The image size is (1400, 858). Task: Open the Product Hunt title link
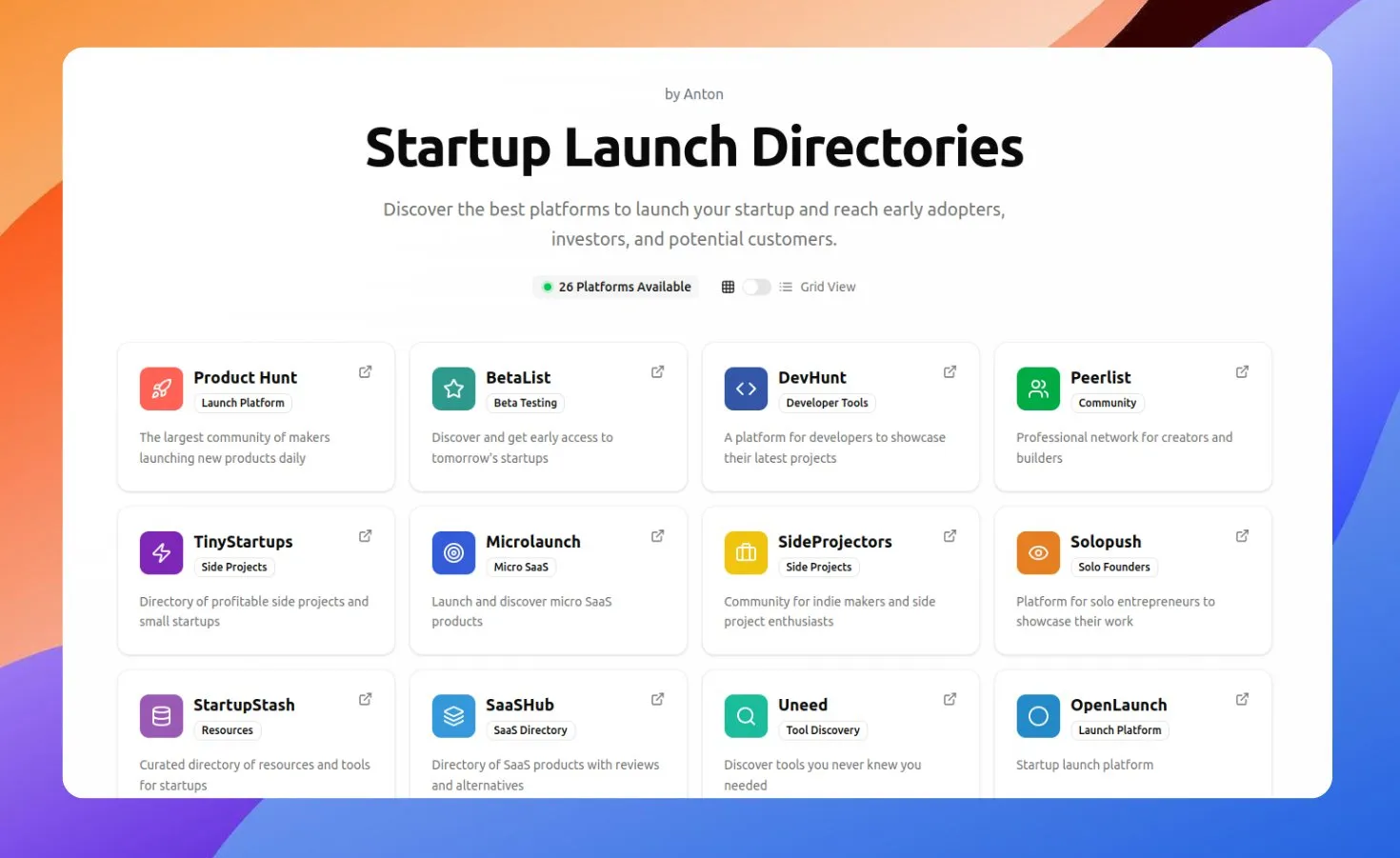[x=245, y=377]
